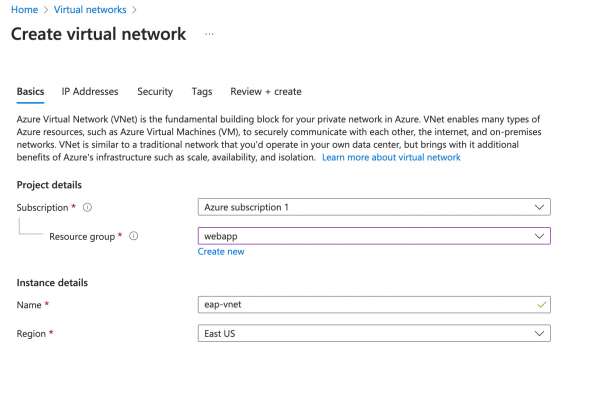600x410 pixels.
Task: Open 'Learn more about virtual network' link
Action: [391, 158]
